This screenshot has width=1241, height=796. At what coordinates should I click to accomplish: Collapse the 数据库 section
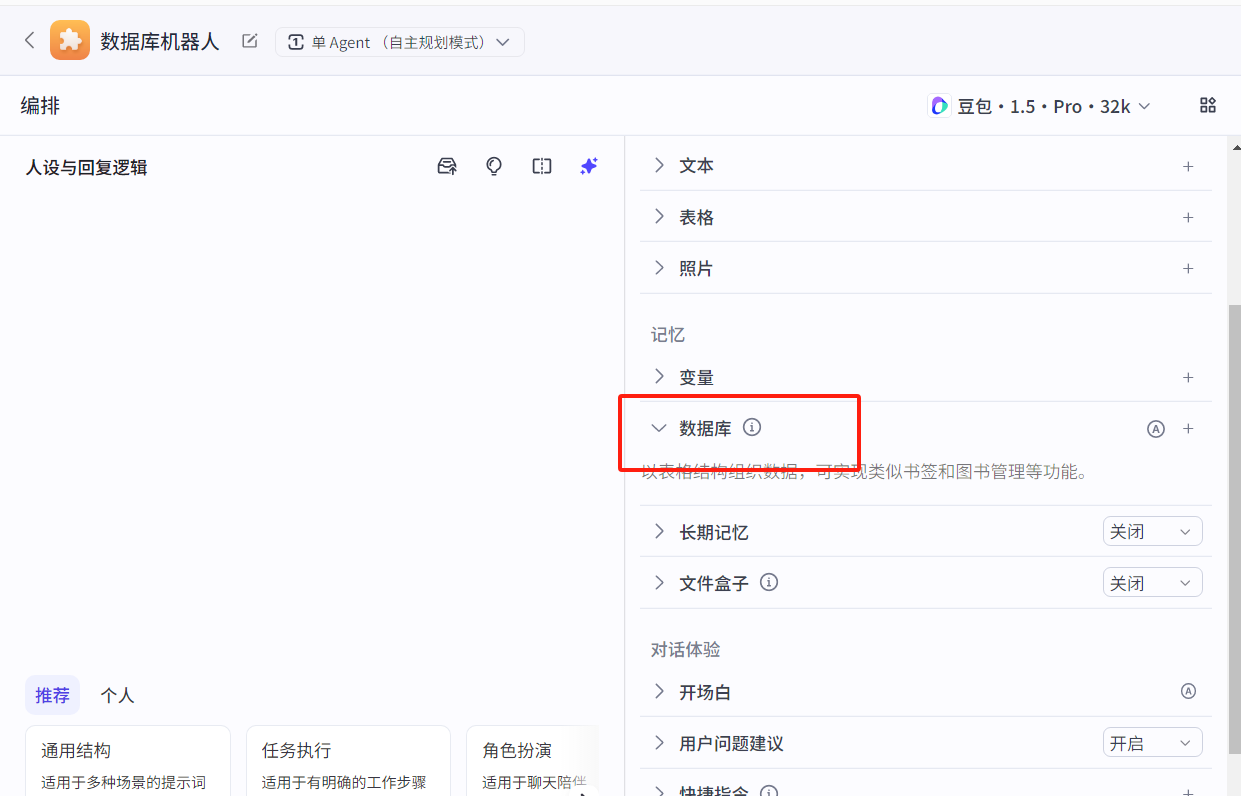point(658,428)
